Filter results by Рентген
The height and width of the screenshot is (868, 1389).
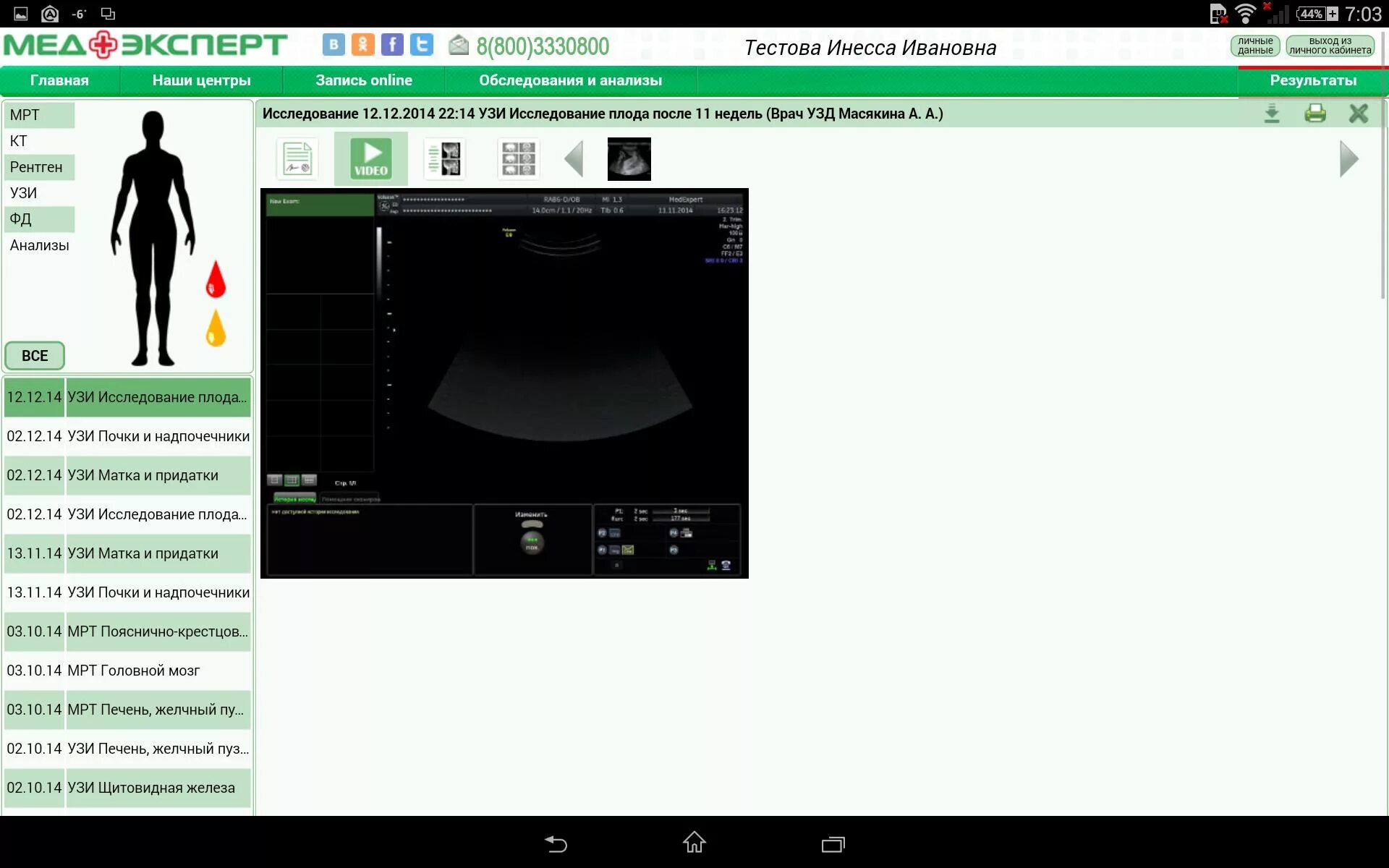point(39,167)
